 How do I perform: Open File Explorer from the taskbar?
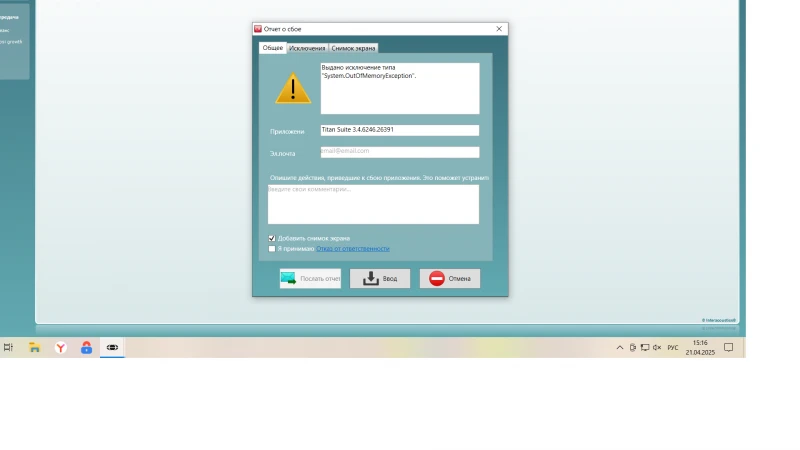click(34, 347)
